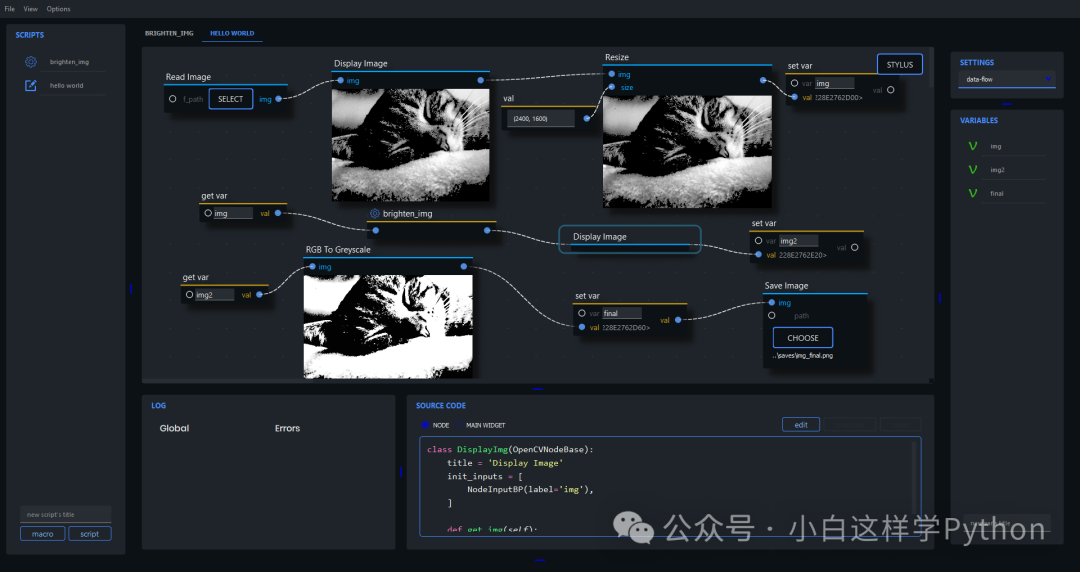Click the preview in RGB To Greyscale node
This screenshot has width=1080, height=572.
tap(388, 327)
